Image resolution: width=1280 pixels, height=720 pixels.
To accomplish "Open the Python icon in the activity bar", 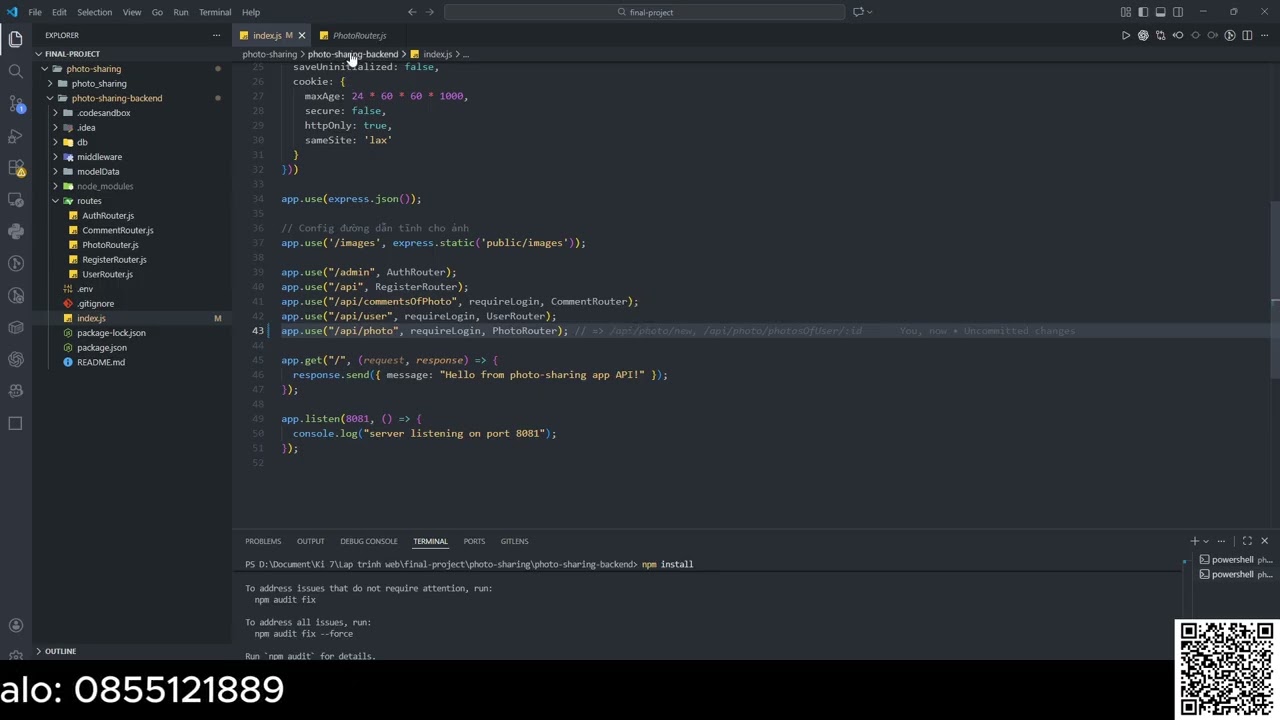I will click(15, 231).
